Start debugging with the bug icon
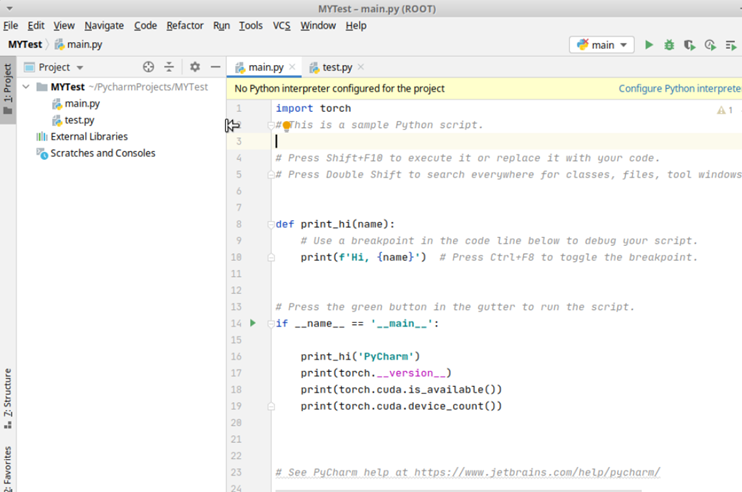This screenshot has height=492, width=742. click(x=669, y=45)
